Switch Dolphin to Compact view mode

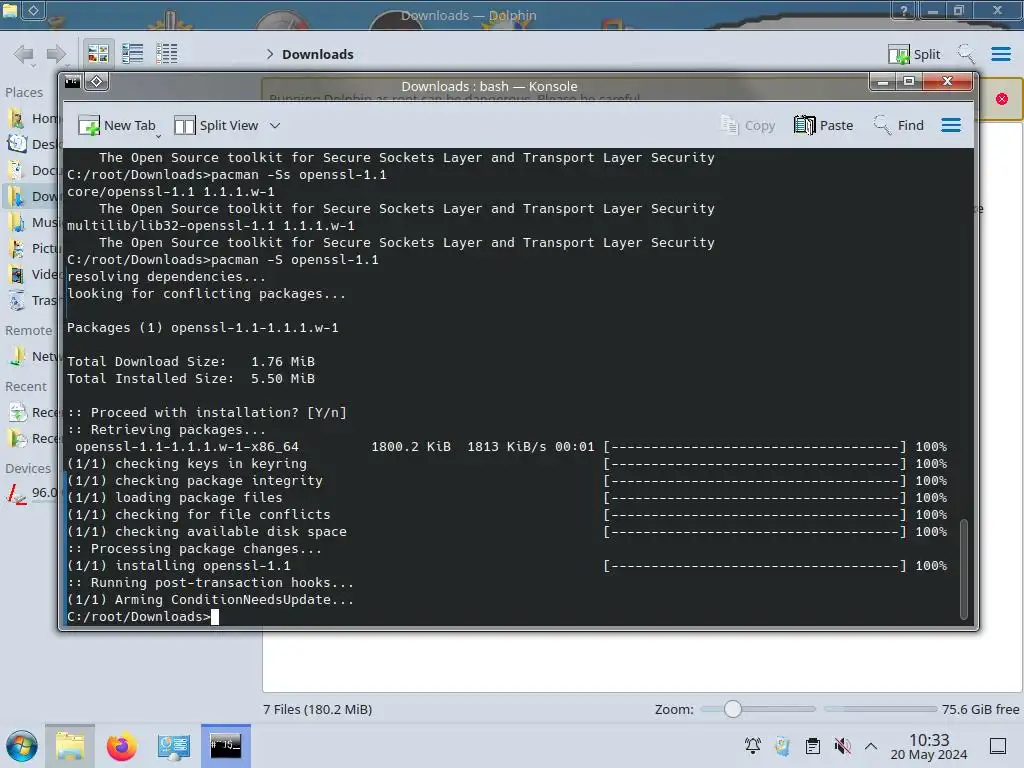(133, 54)
